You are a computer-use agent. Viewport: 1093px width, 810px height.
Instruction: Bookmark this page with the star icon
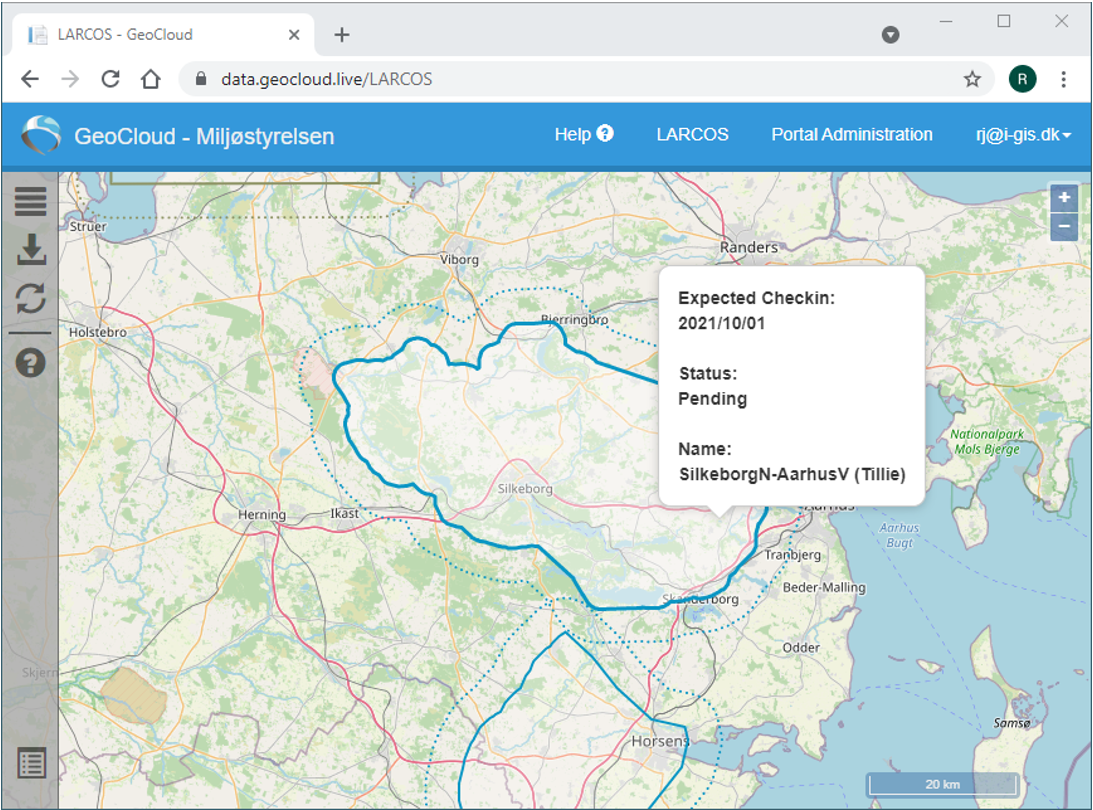click(972, 79)
